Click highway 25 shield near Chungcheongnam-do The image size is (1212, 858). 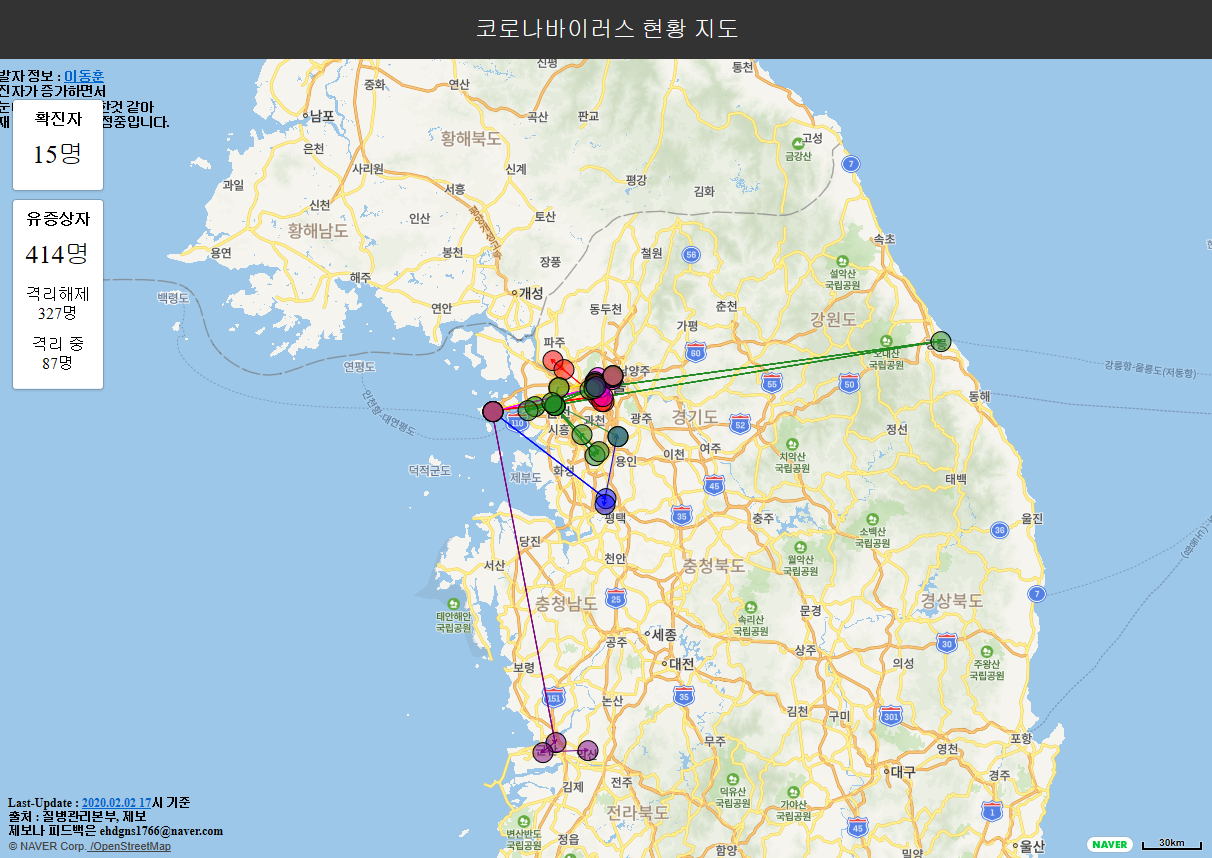(616, 599)
